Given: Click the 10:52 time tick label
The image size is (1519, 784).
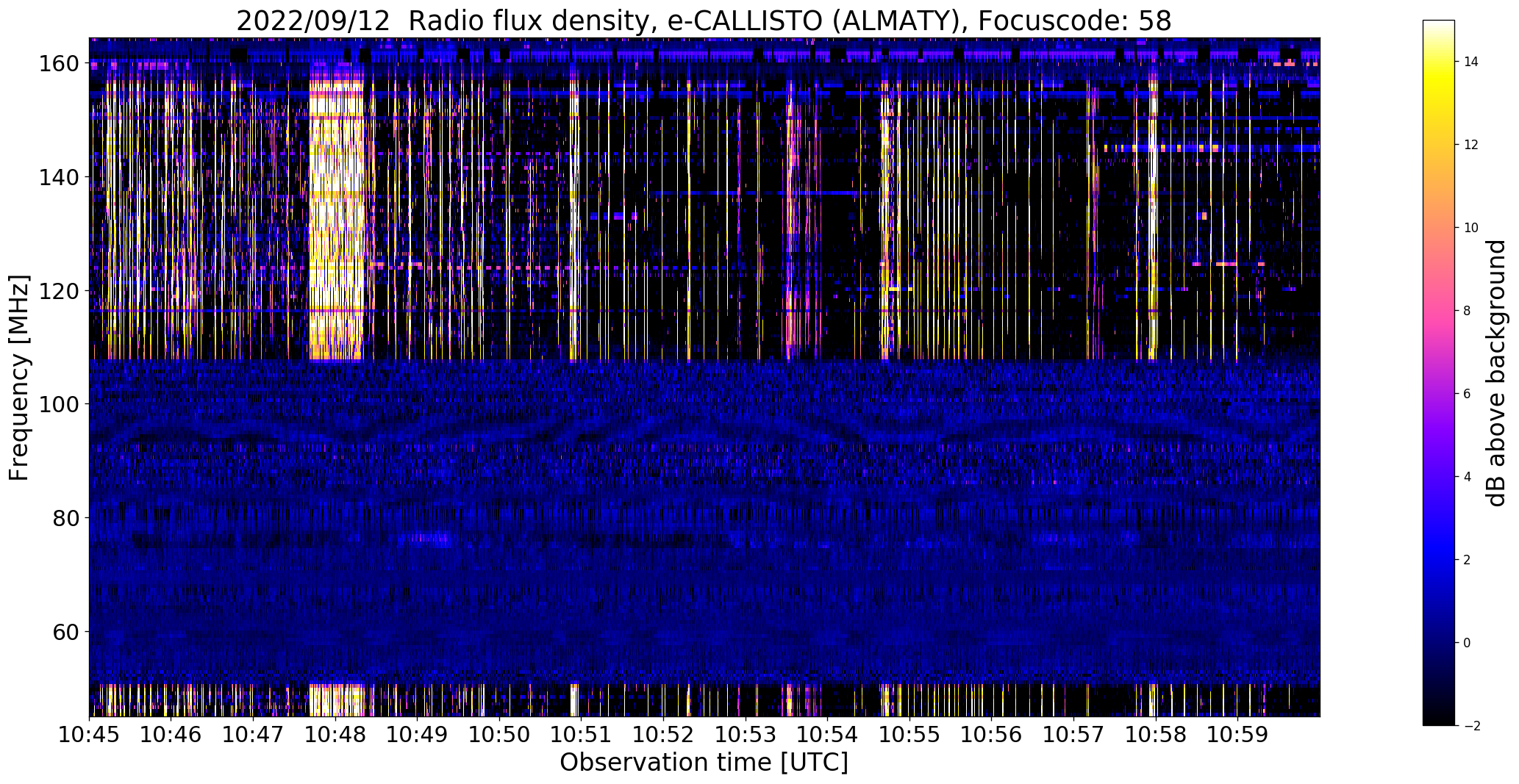Looking at the screenshot, I should pyautogui.click(x=663, y=734).
